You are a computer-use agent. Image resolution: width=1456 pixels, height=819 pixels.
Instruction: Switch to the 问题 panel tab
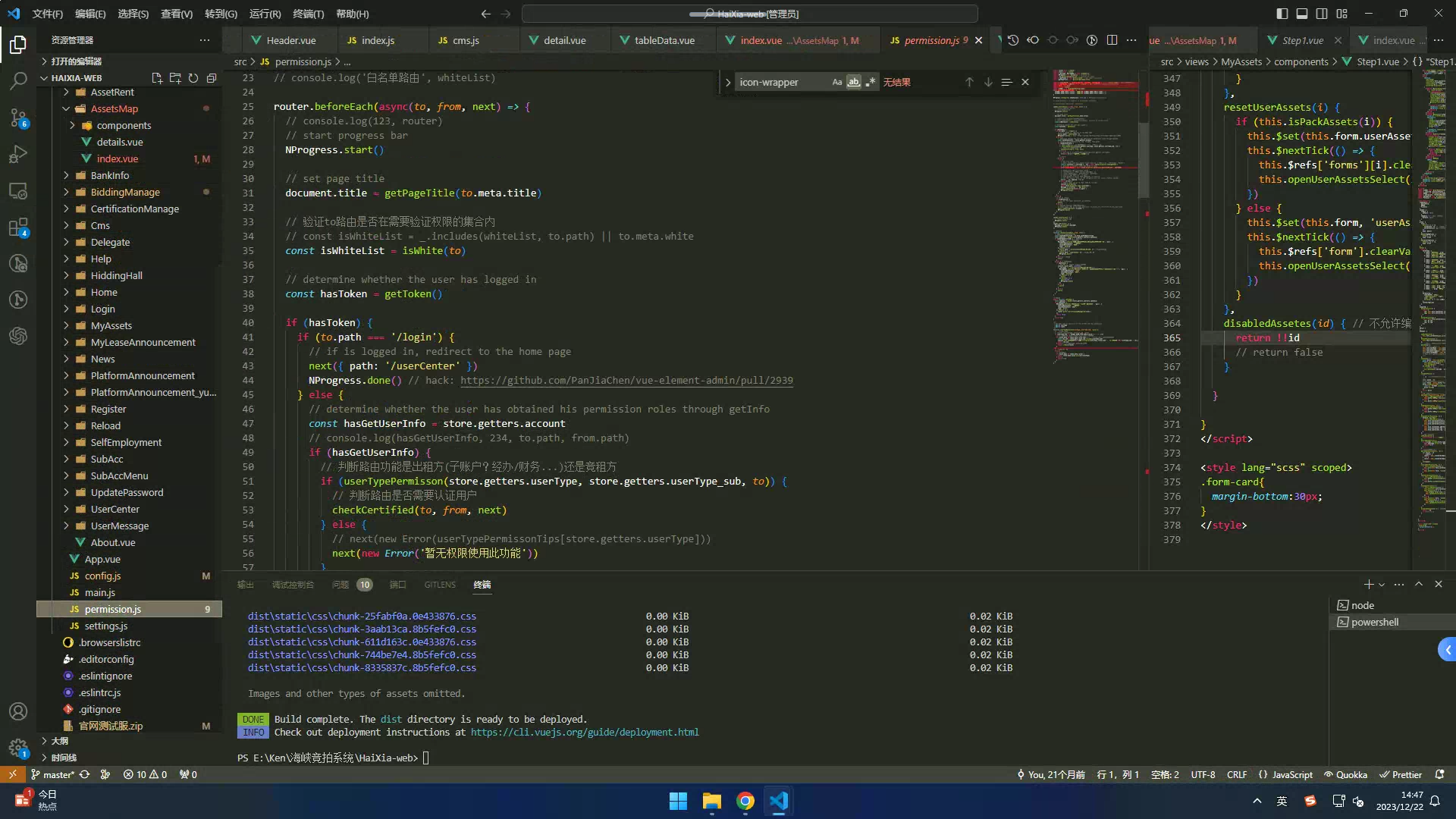tap(340, 585)
